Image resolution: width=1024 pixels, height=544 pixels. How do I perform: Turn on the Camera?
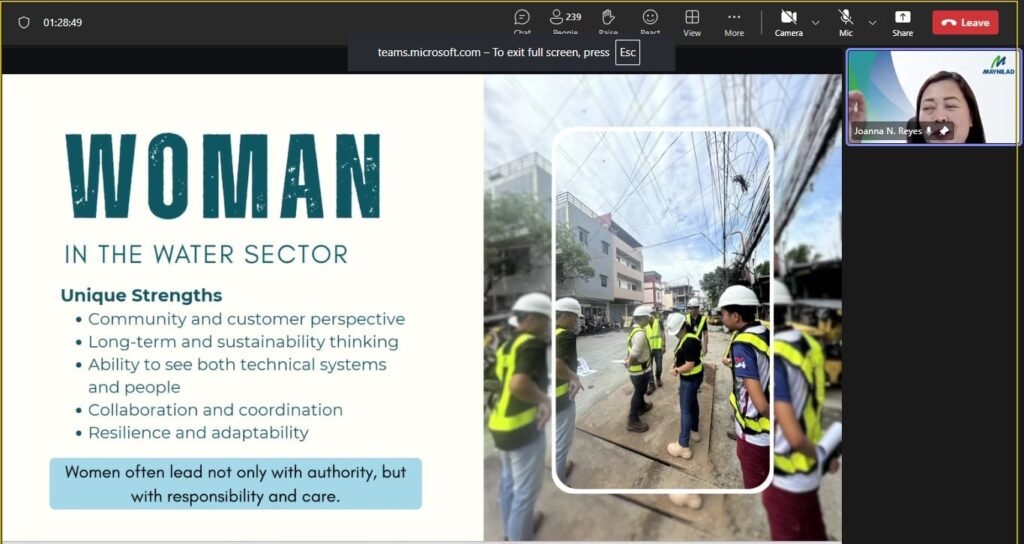coord(788,21)
